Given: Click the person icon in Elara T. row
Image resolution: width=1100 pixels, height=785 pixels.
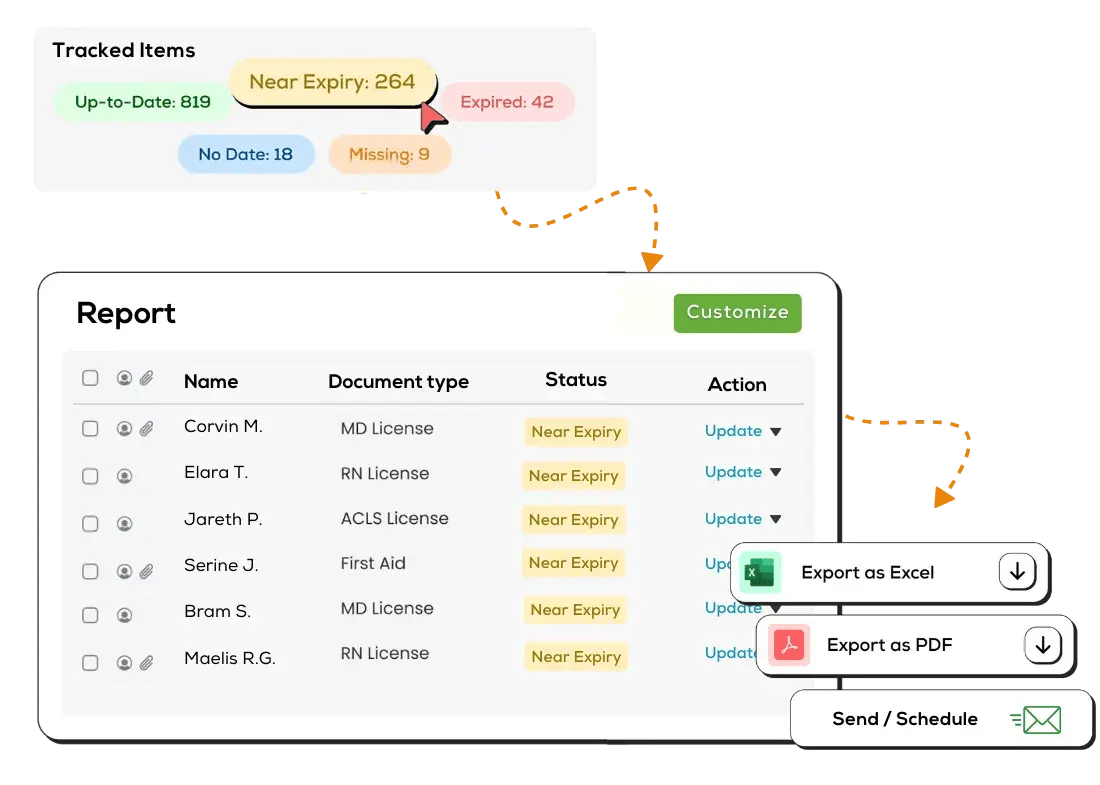Looking at the screenshot, I should 124,476.
